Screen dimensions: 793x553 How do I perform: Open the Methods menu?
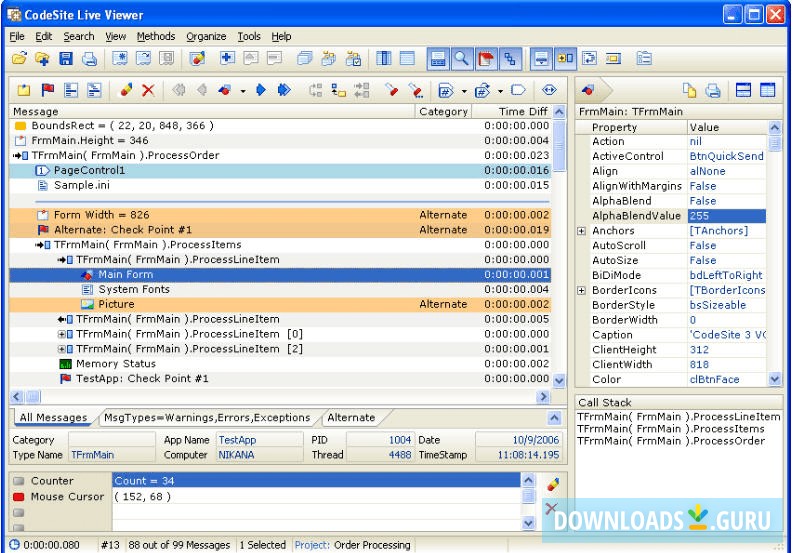[x=155, y=36]
